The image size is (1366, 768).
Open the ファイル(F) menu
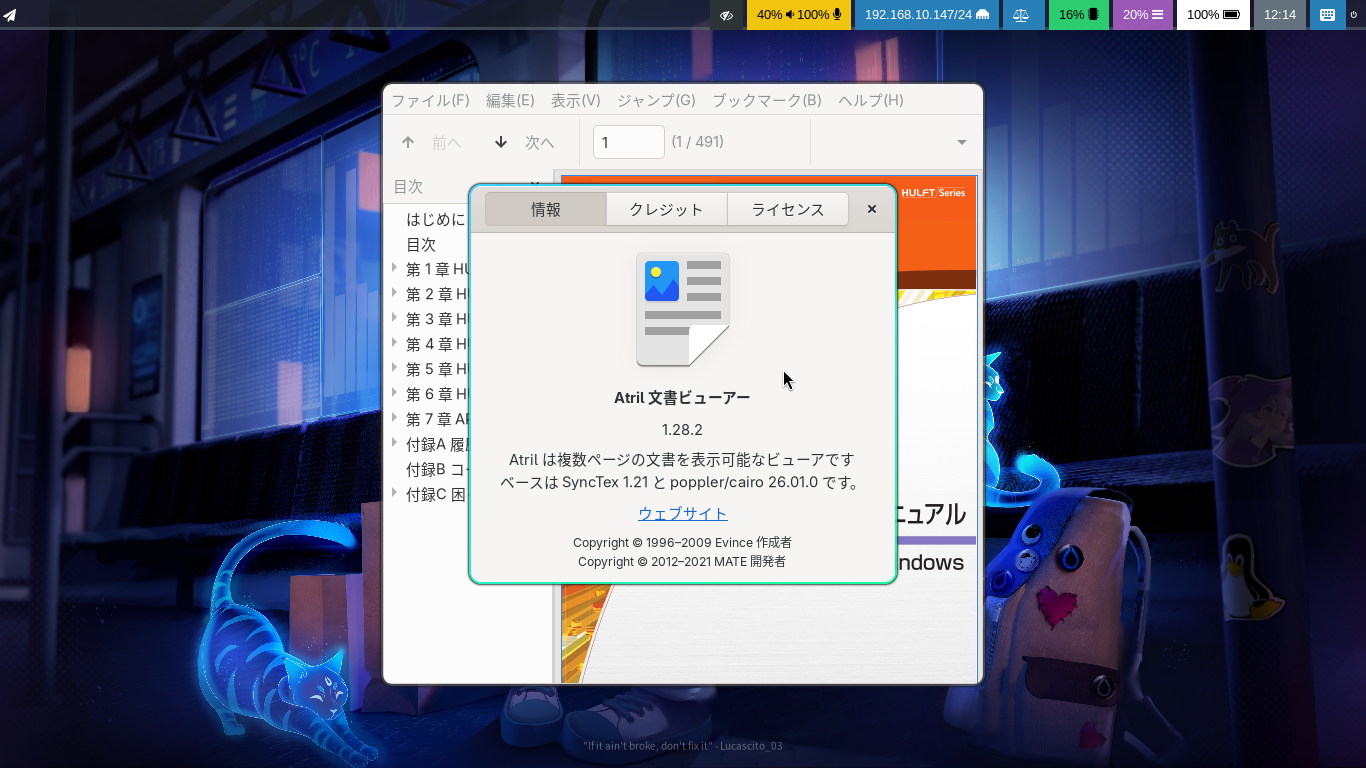point(430,100)
